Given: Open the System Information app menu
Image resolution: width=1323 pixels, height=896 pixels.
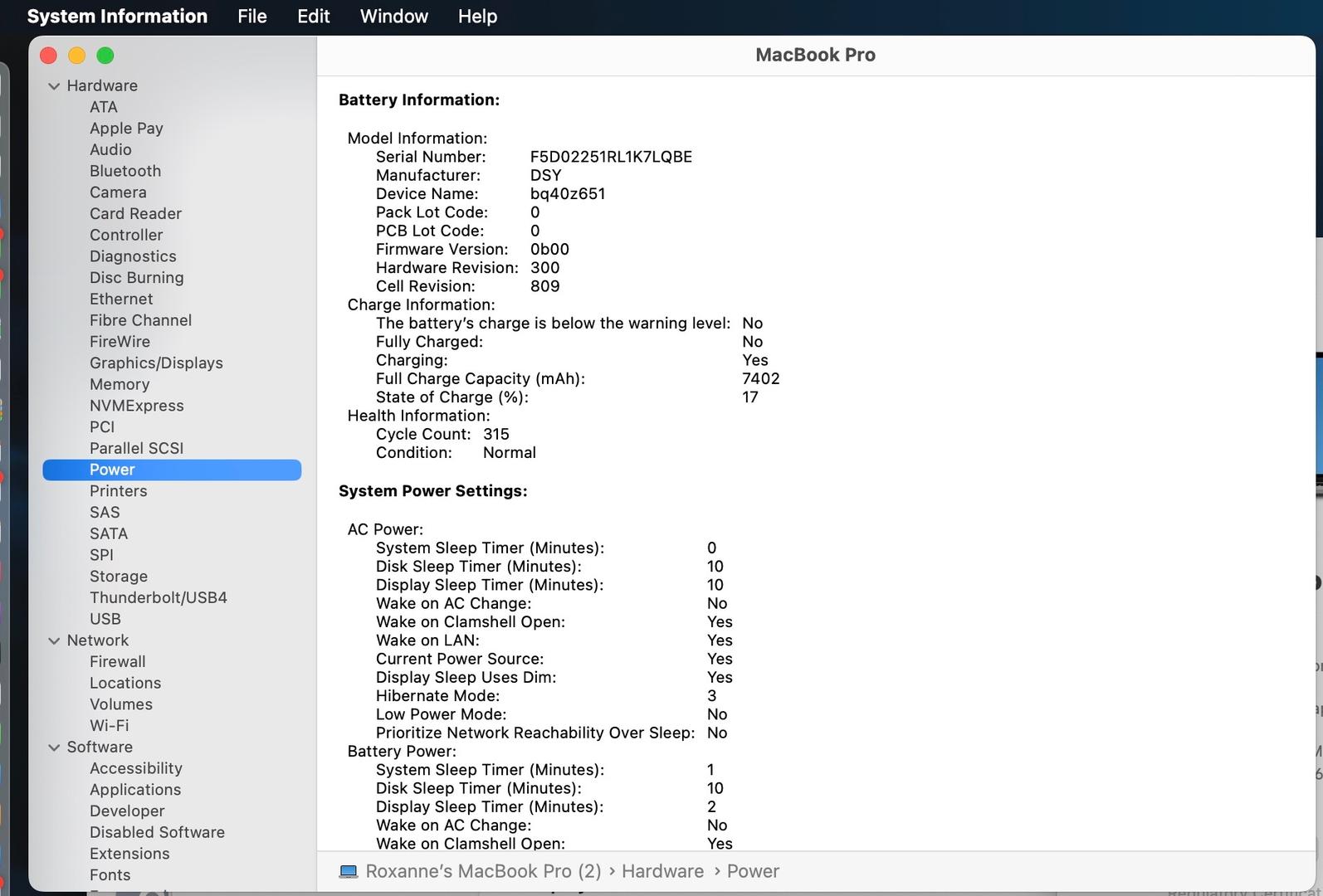Looking at the screenshot, I should (x=117, y=16).
